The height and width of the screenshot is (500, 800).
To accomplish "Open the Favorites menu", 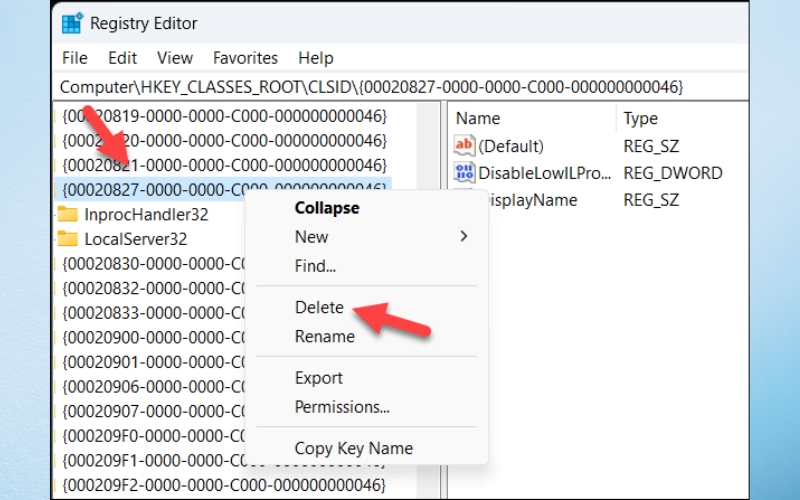I will tap(245, 58).
